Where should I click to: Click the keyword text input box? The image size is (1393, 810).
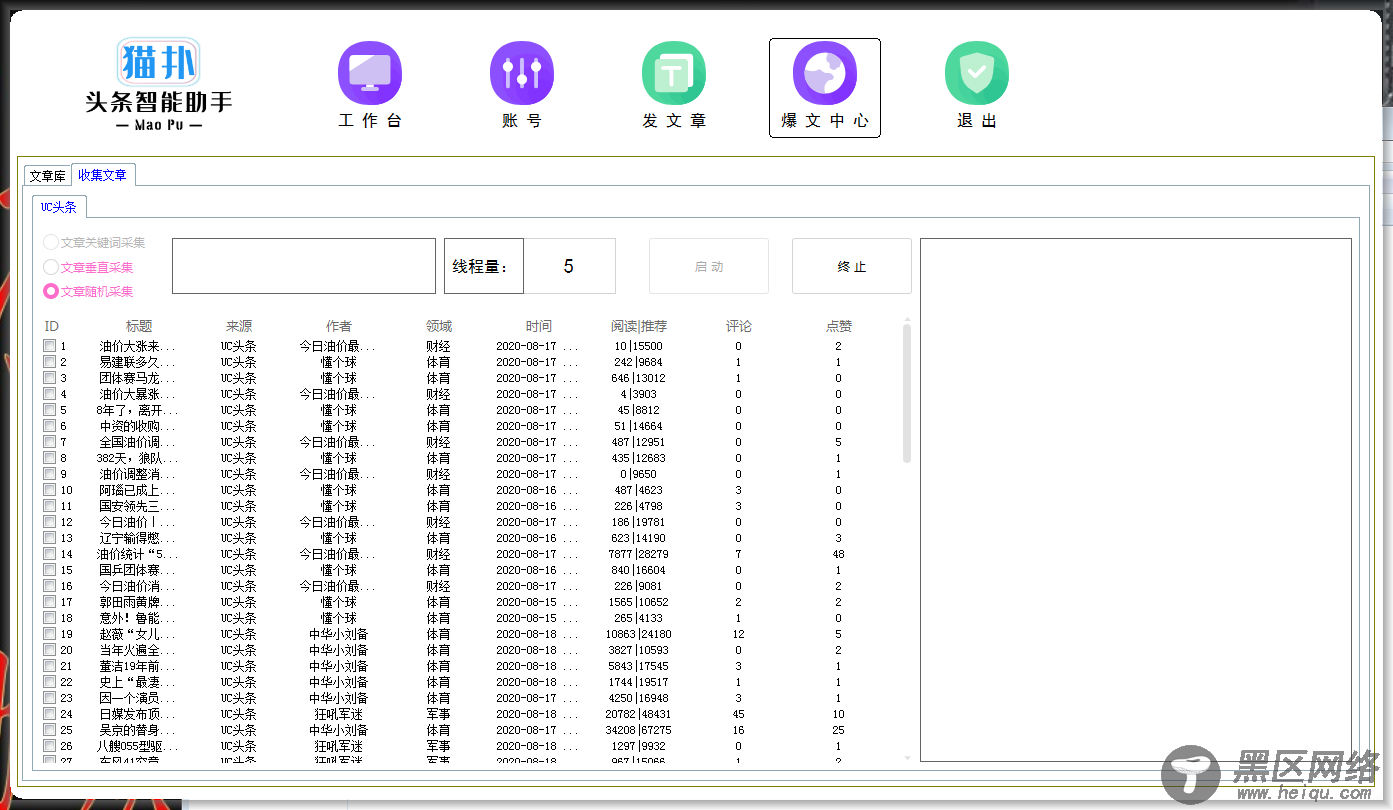click(304, 266)
